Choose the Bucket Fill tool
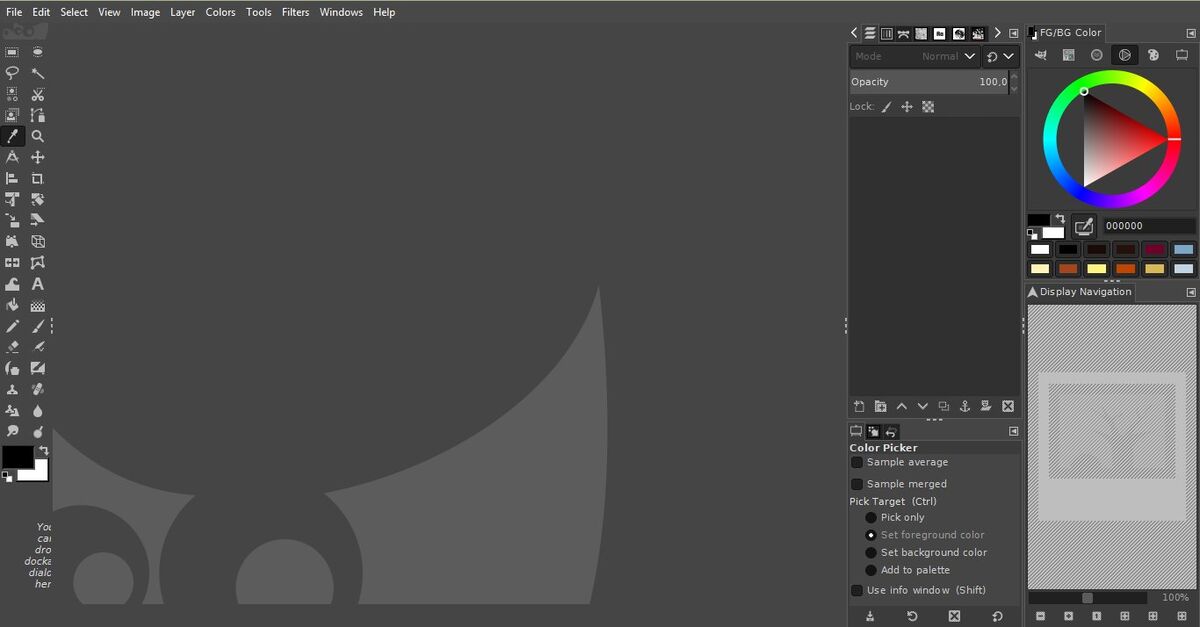Viewport: 1200px width, 627px height. coord(12,305)
